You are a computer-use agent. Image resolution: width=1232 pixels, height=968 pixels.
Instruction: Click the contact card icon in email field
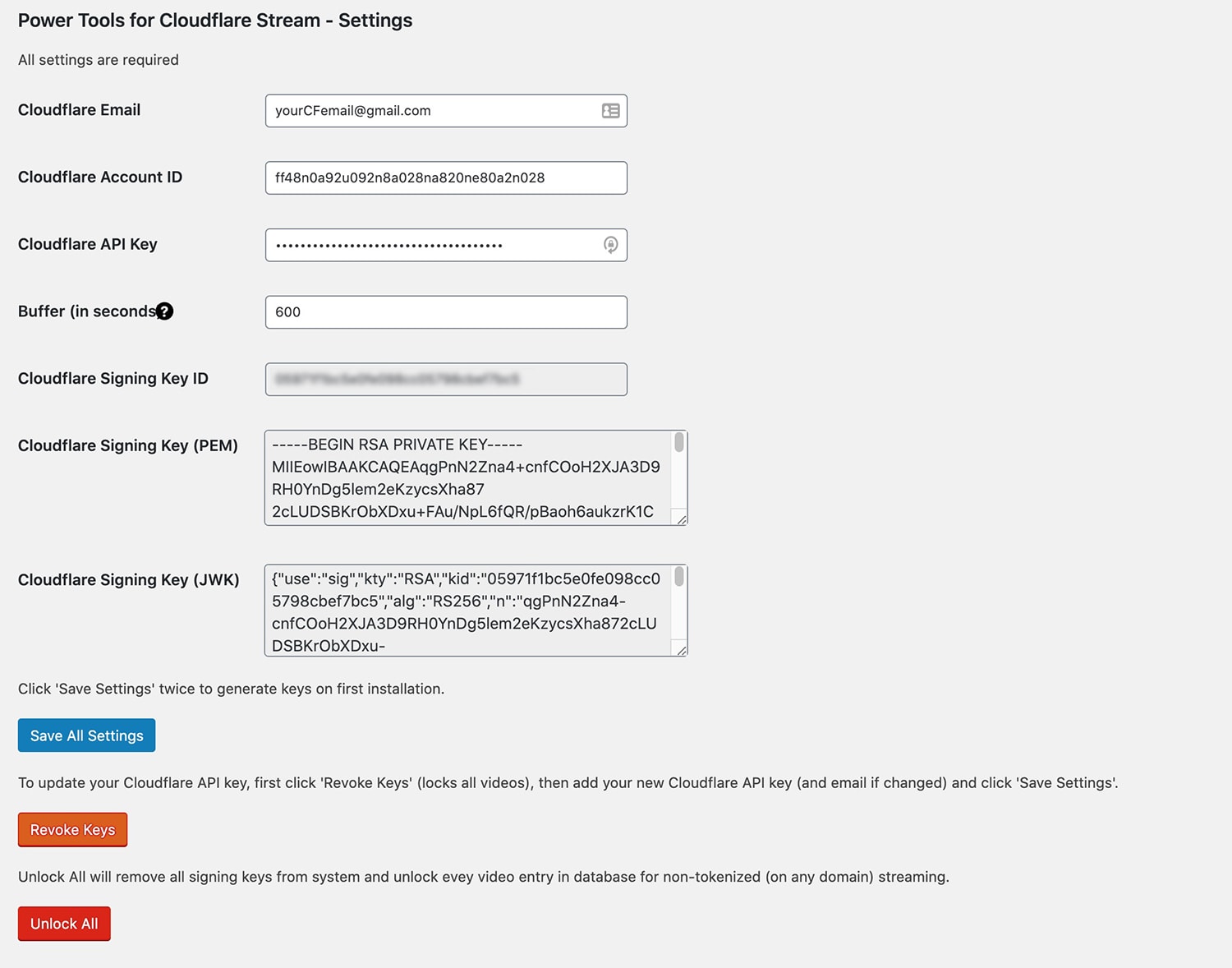[x=610, y=111]
